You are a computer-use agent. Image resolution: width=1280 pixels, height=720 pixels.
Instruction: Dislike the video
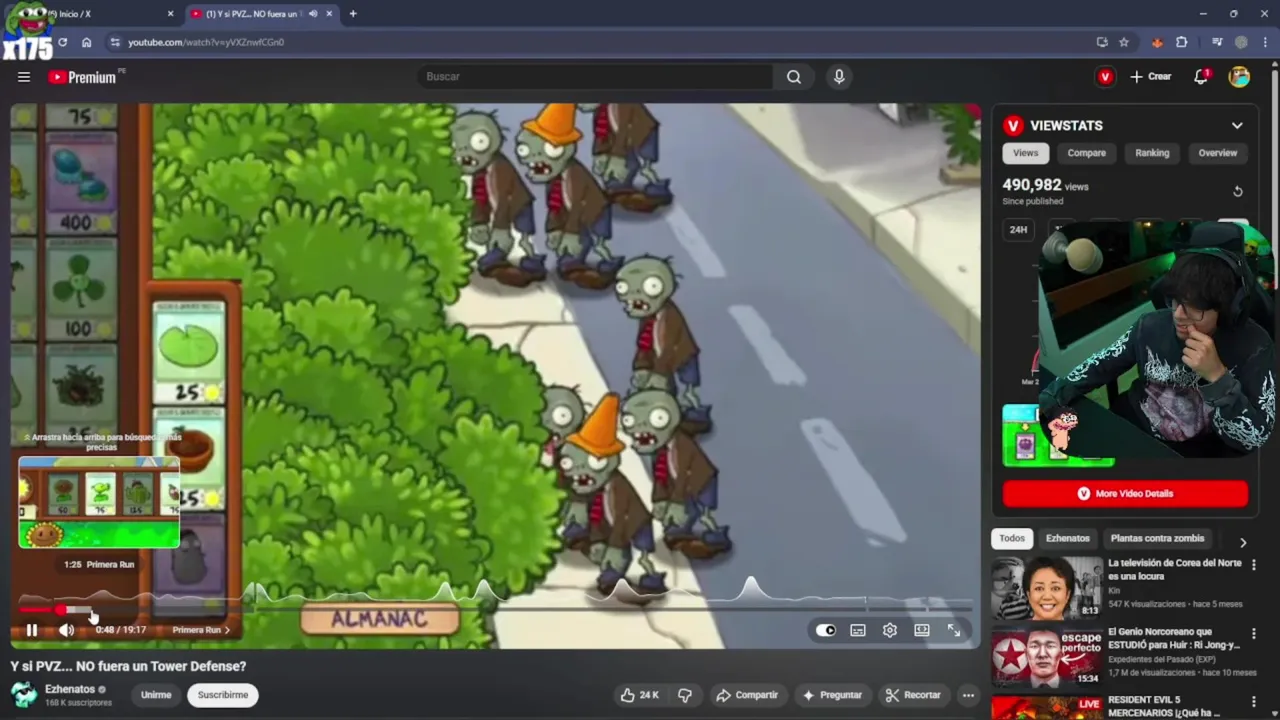tap(685, 695)
